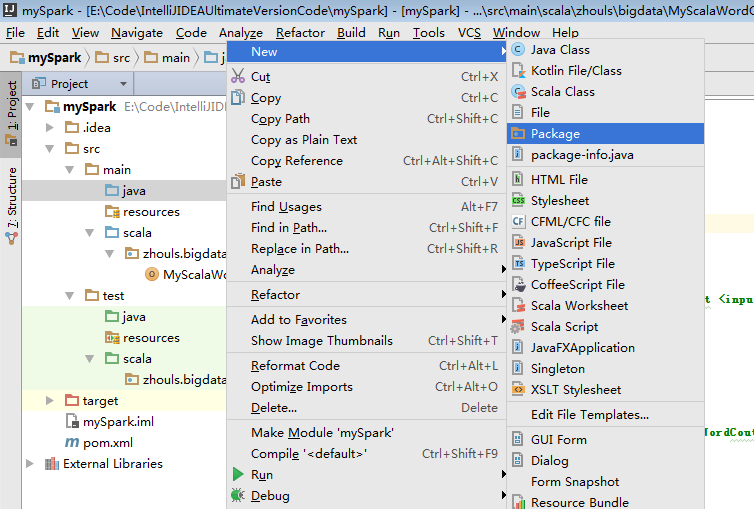Click the Kotlin File/Class icon
The width and height of the screenshot is (754, 509).
click(518, 71)
